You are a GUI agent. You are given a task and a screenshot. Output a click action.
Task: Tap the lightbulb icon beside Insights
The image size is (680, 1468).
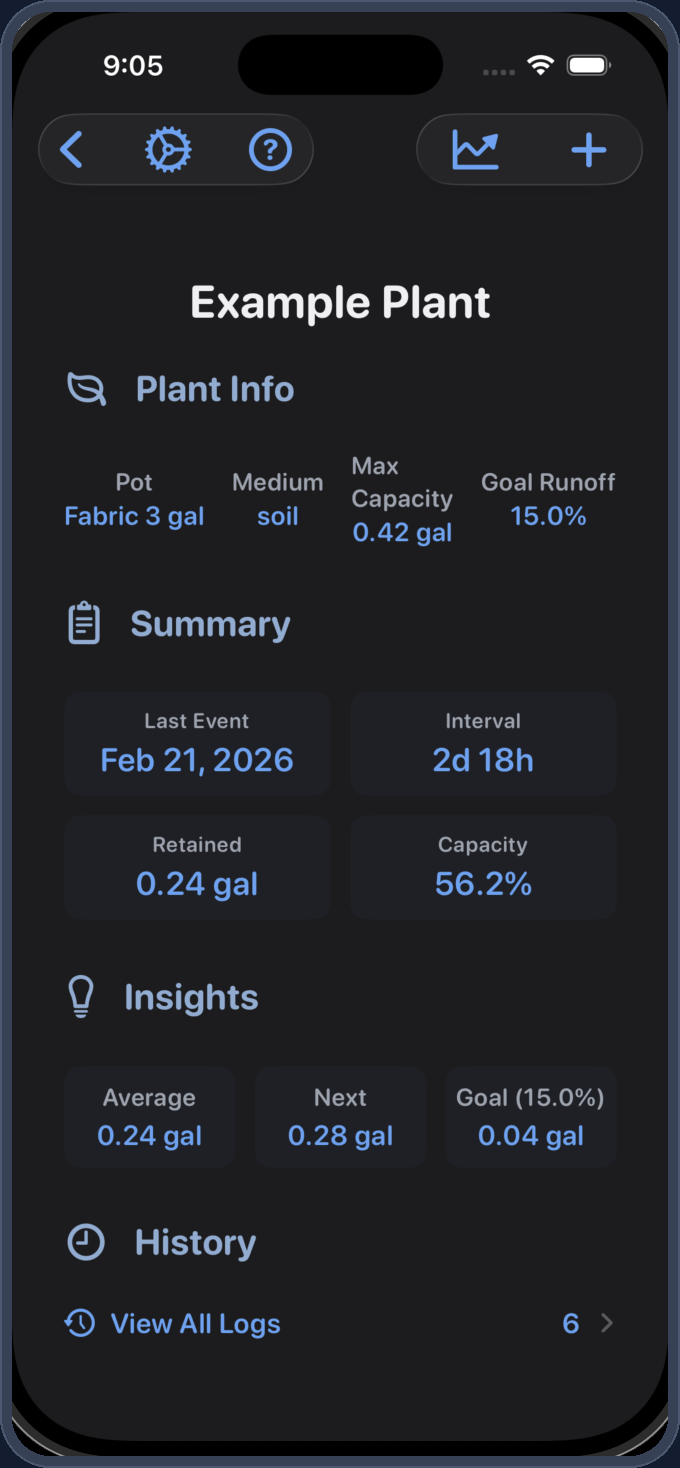81,996
